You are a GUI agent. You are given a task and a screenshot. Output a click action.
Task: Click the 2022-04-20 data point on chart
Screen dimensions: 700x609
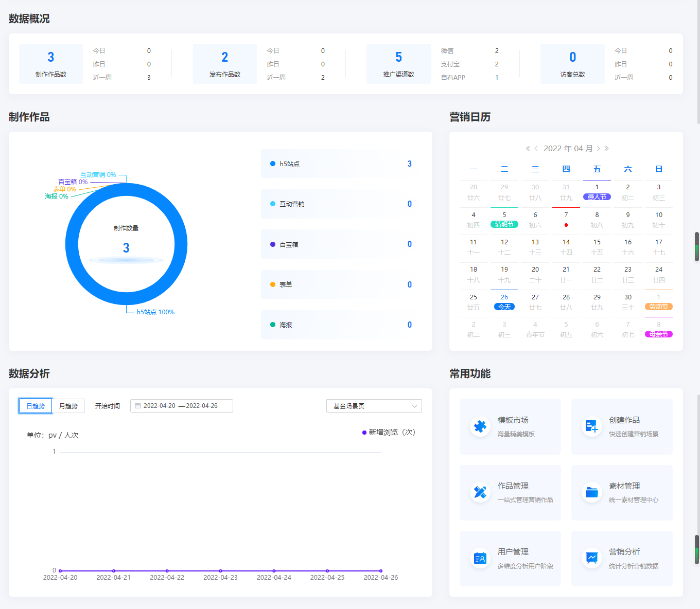tap(60, 571)
